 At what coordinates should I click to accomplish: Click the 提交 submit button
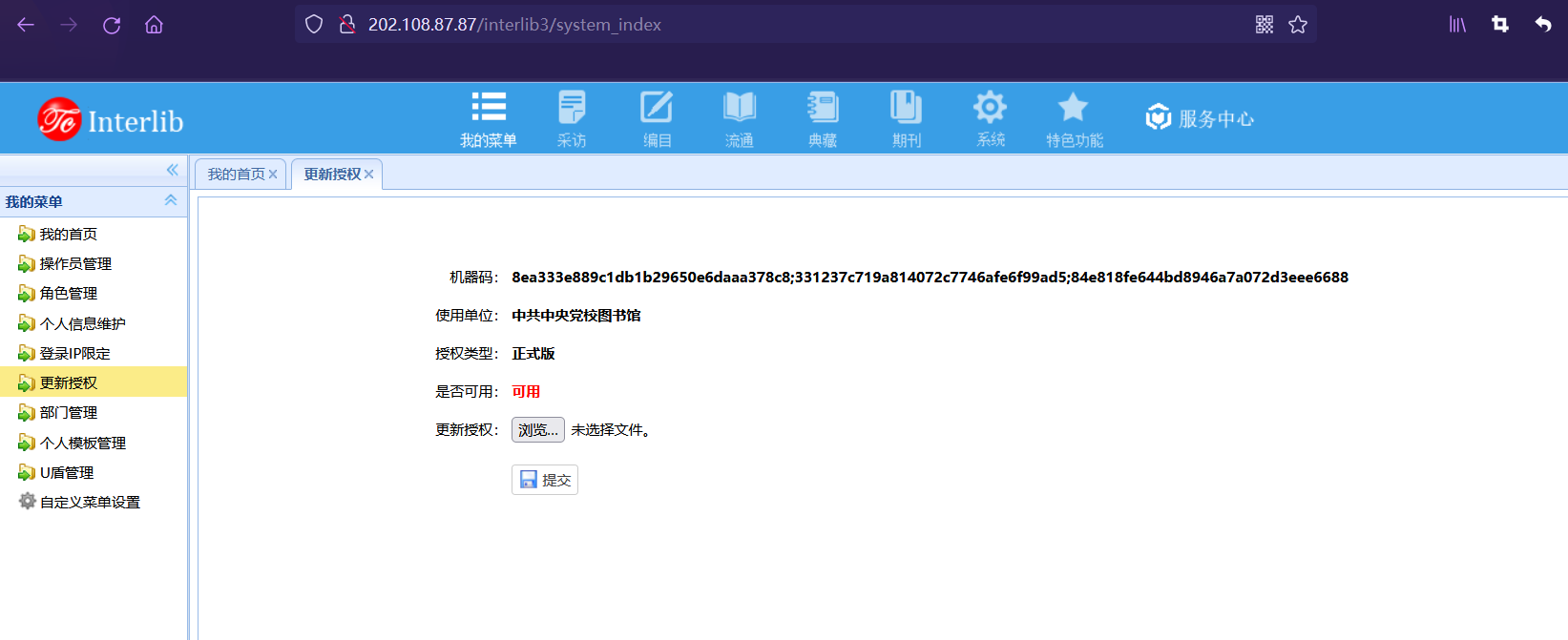(x=545, y=480)
